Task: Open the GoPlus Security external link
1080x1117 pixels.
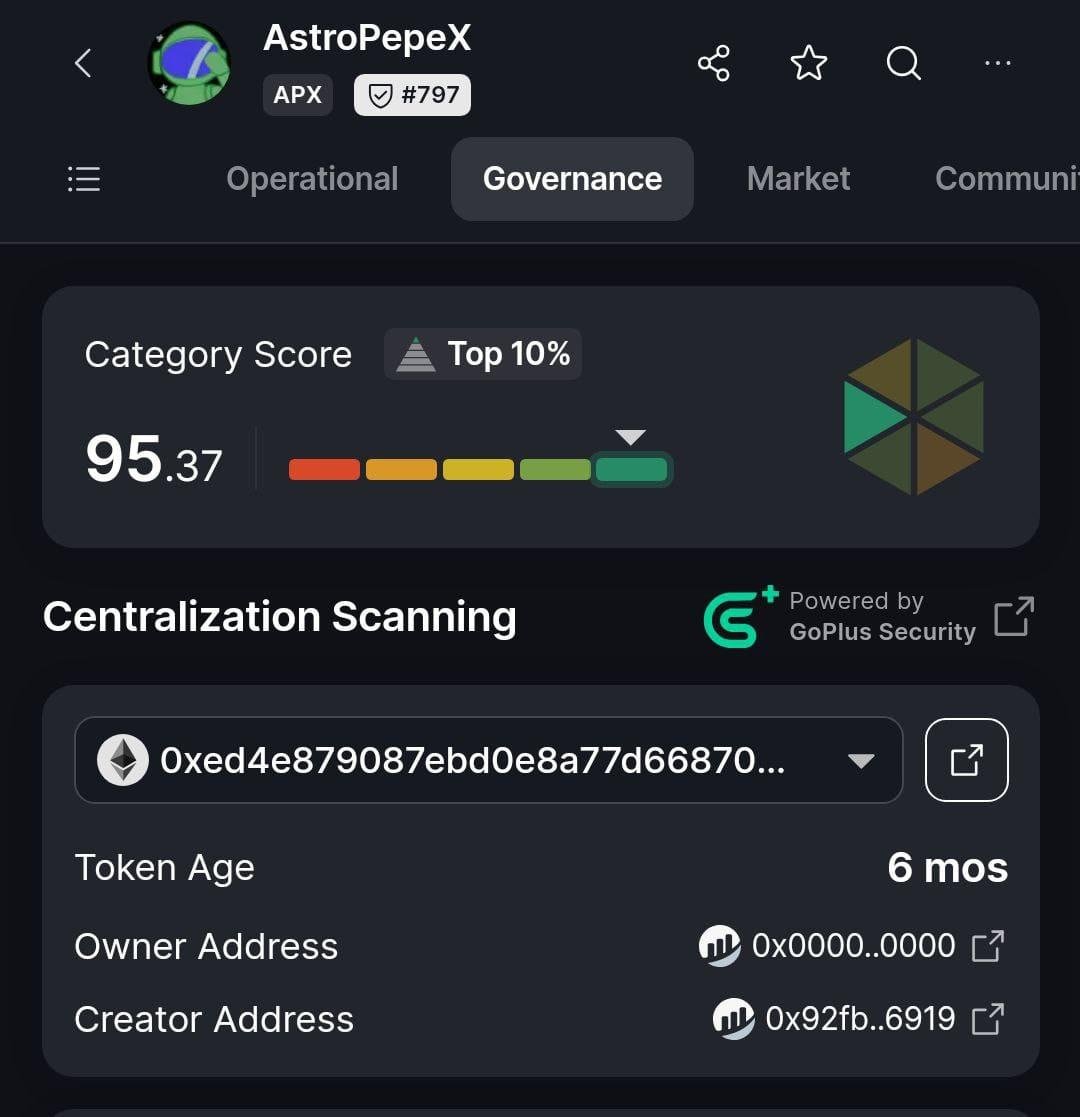Action: (x=1014, y=616)
